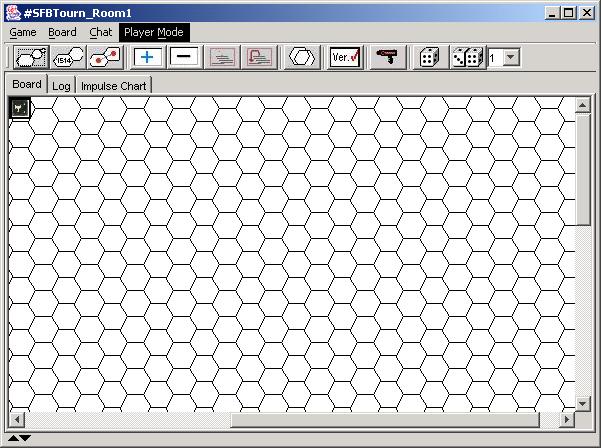
Task: Select the ship counter in top-left hex
Action: [19, 106]
